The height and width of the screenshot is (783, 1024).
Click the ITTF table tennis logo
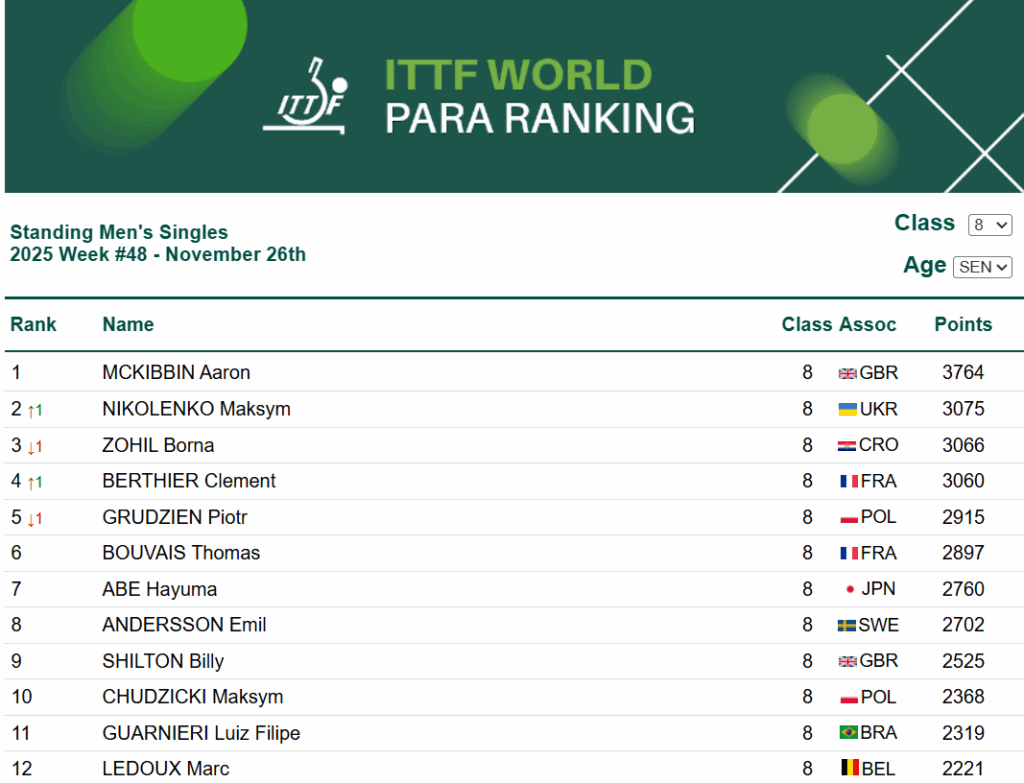[307, 96]
